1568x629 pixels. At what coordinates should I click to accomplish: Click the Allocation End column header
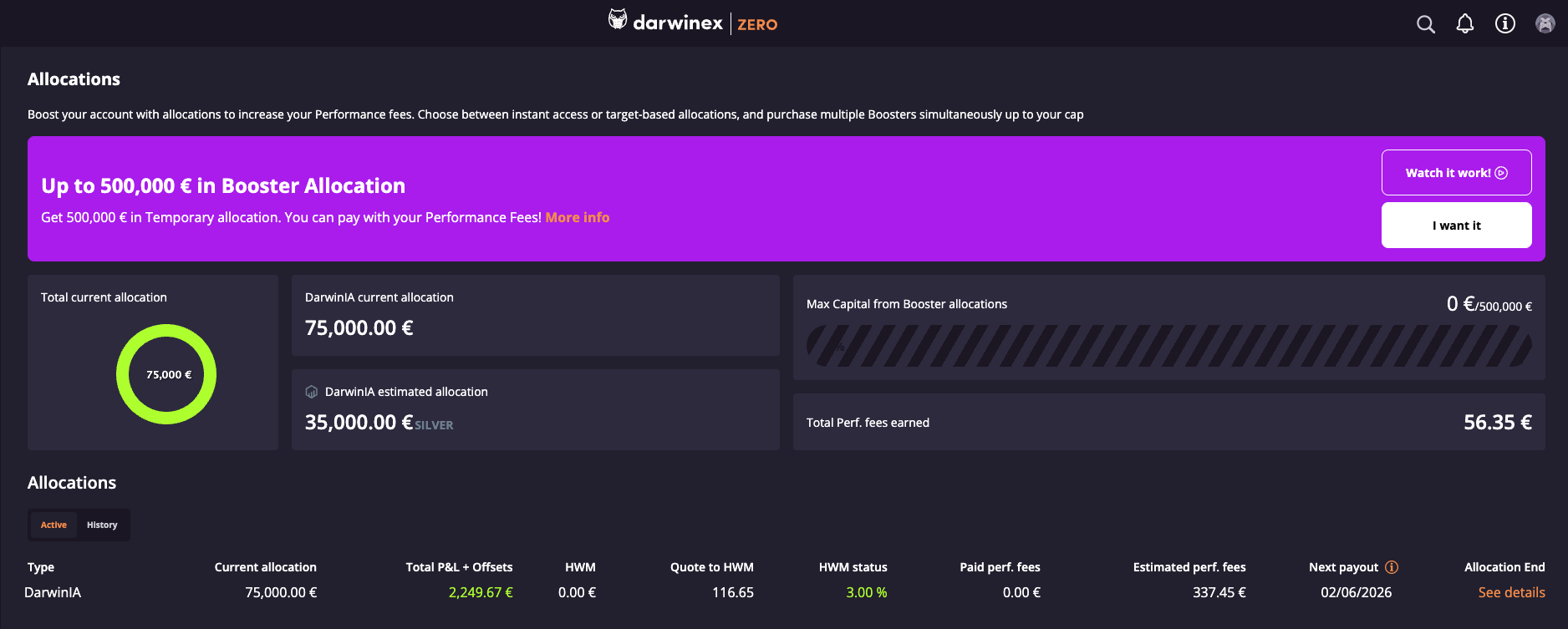tap(1504, 567)
